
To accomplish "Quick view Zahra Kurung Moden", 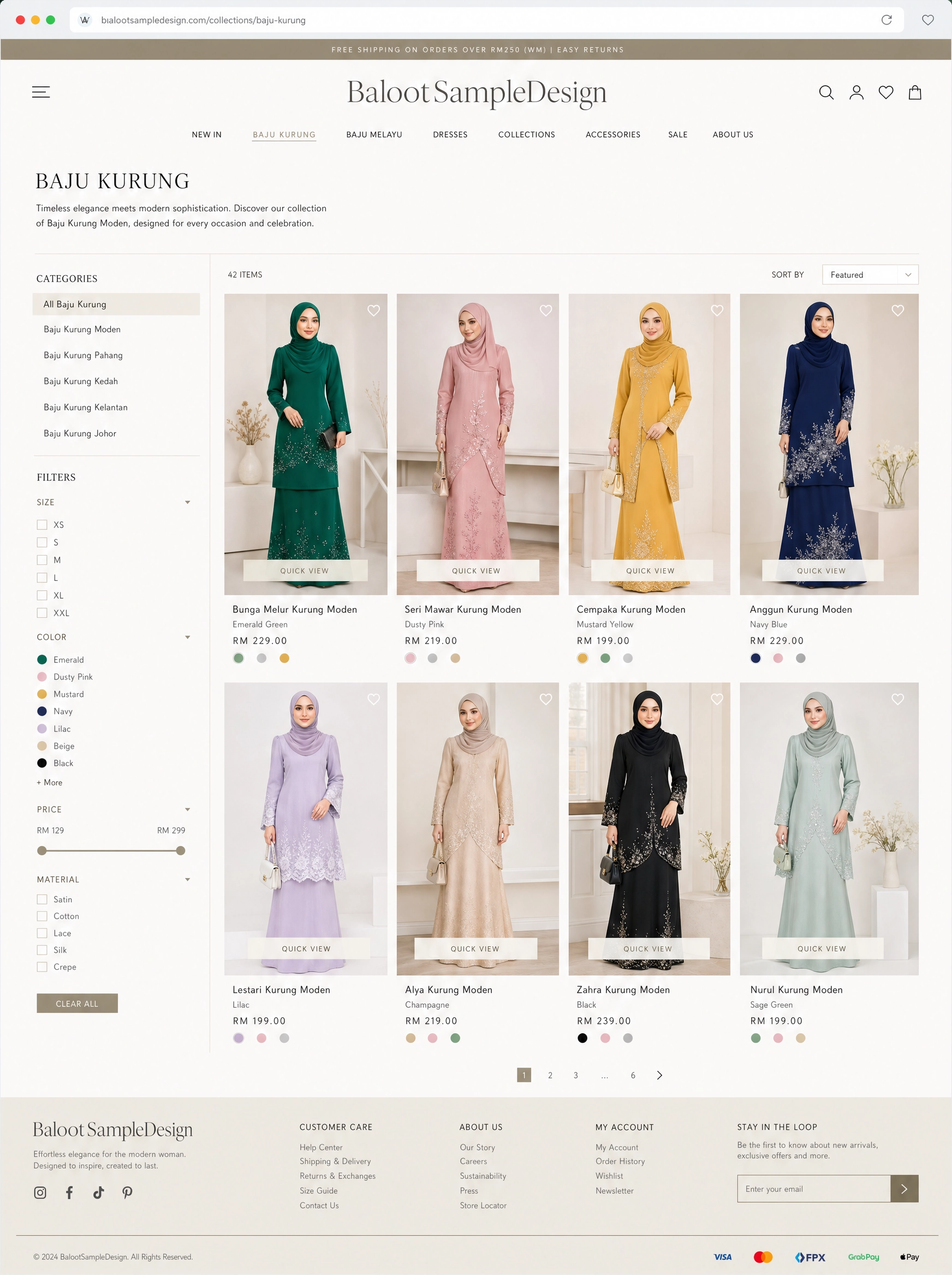I will click(x=648, y=948).
